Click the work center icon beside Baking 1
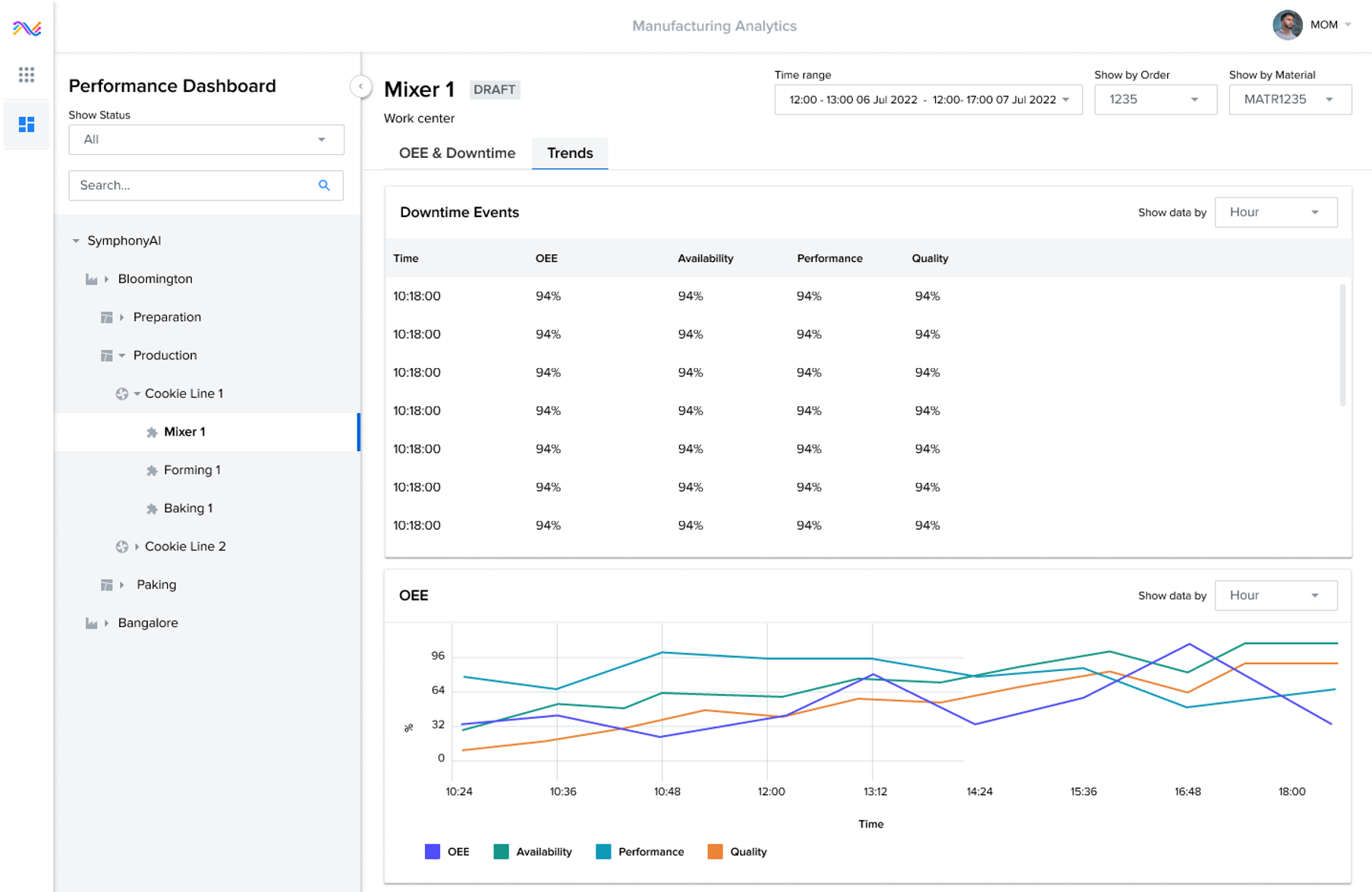The image size is (1372, 892). [151, 508]
